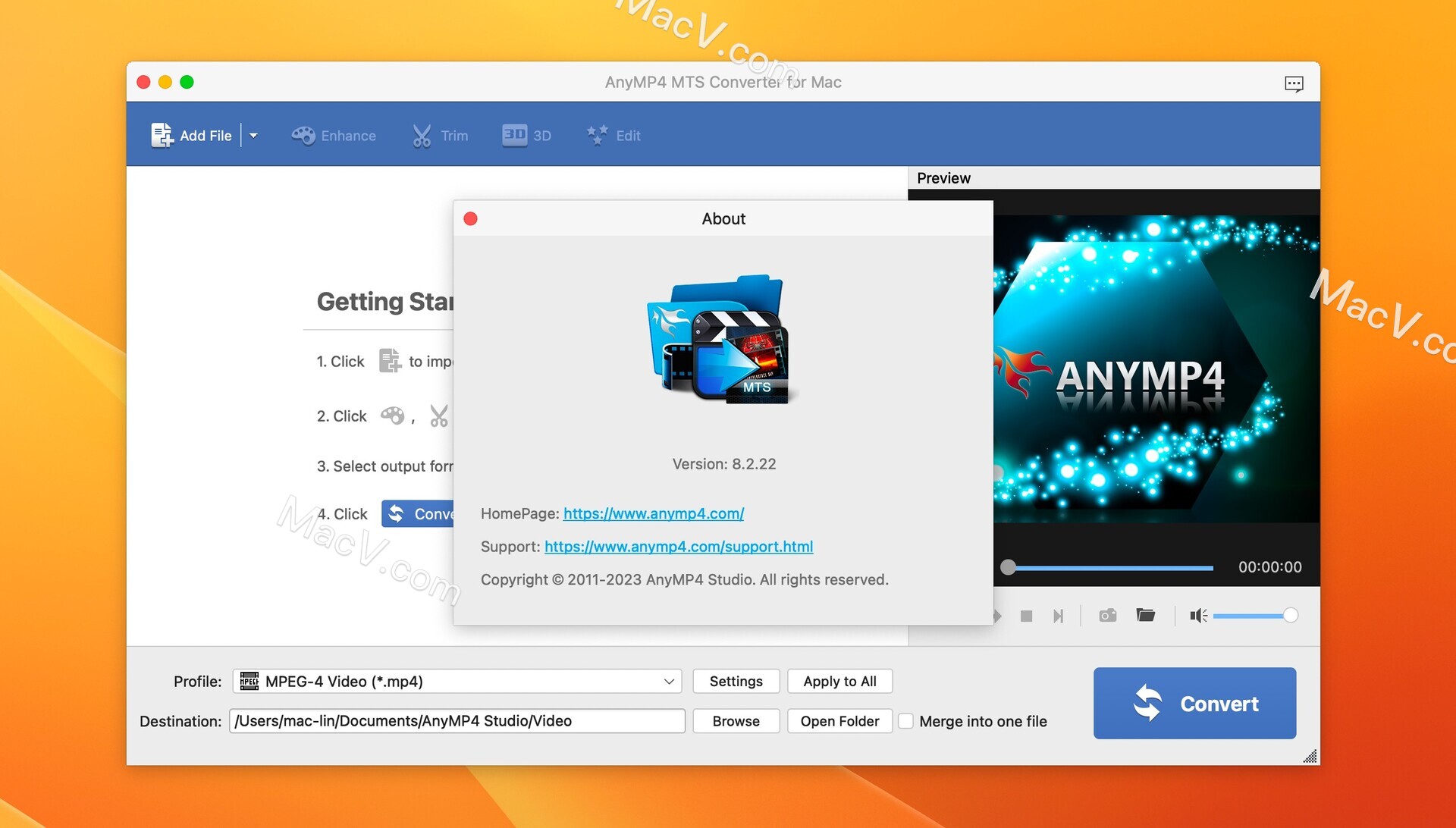Open the support.html Support link
This screenshot has width=1456, height=828.
pos(678,547)
